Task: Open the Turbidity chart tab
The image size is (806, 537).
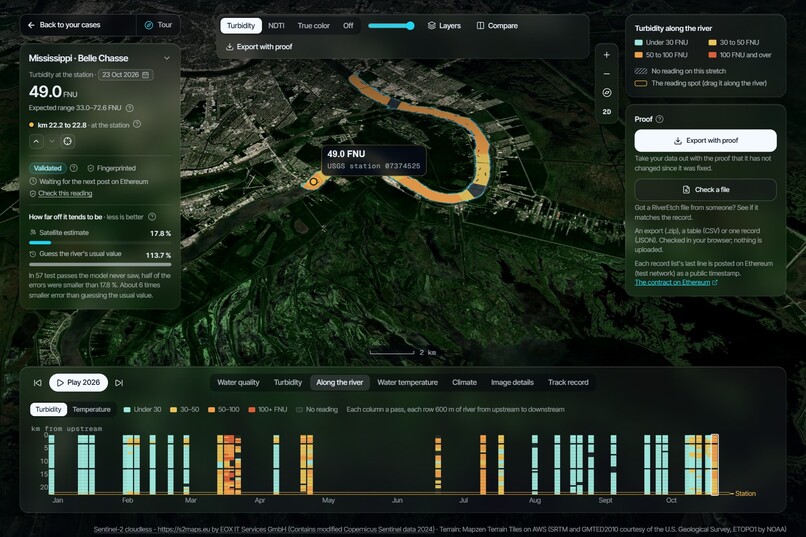Action: 288,382
